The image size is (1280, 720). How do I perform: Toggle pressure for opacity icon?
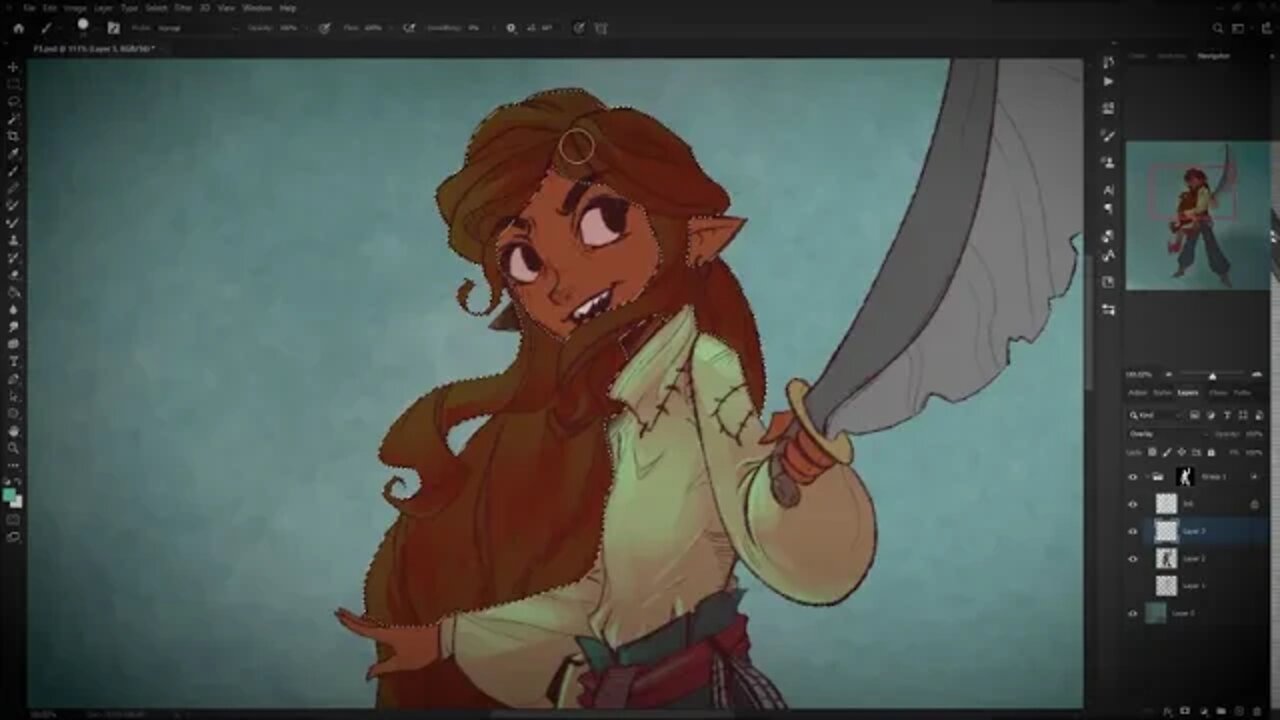[x=324, y=28]
